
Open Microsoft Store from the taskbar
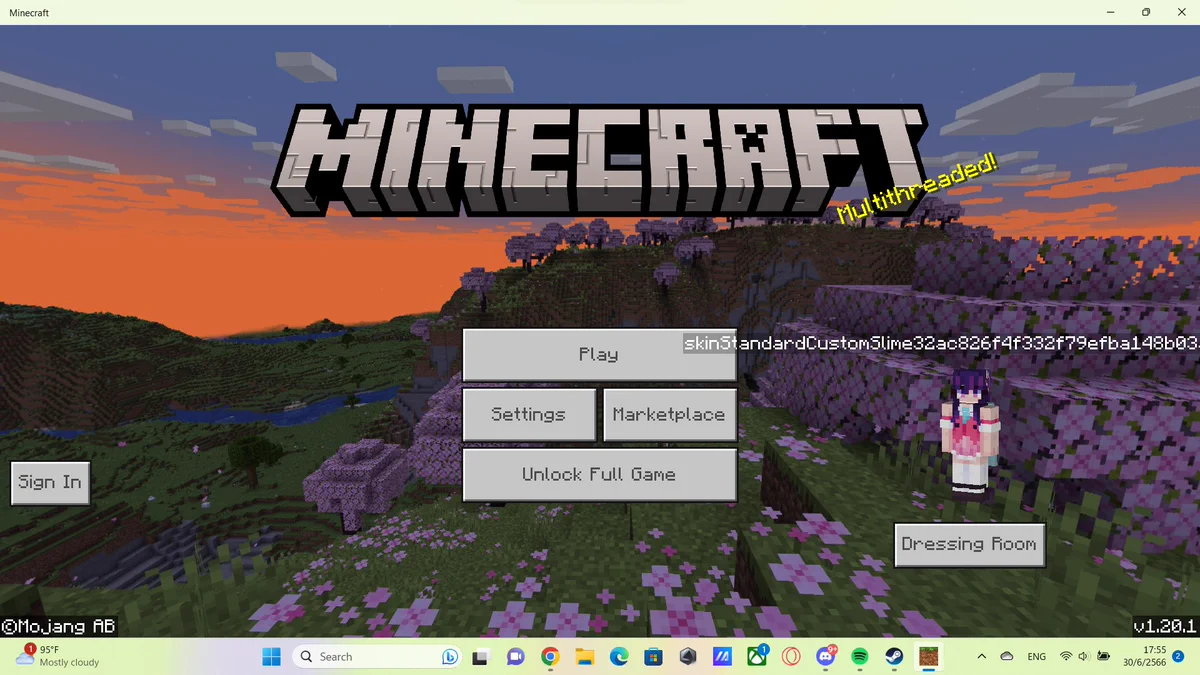tap(653, 656)
